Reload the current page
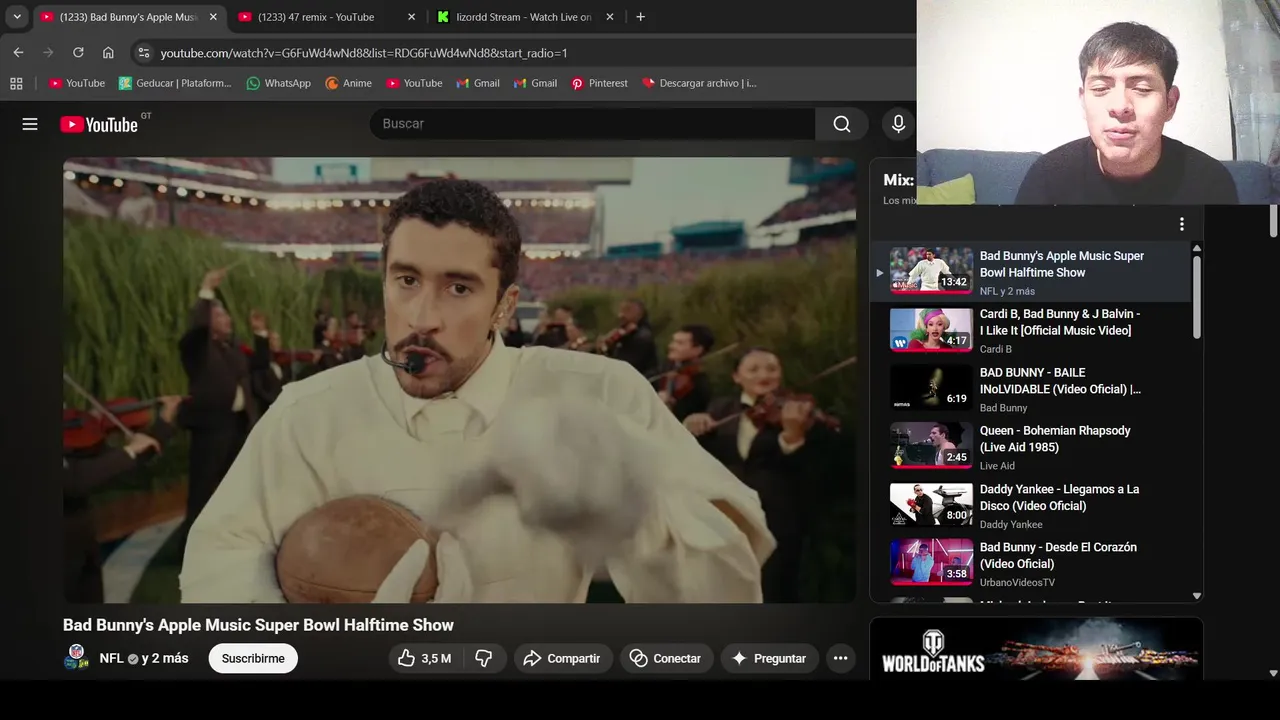The image size is (1280, 720). (78, 53)
